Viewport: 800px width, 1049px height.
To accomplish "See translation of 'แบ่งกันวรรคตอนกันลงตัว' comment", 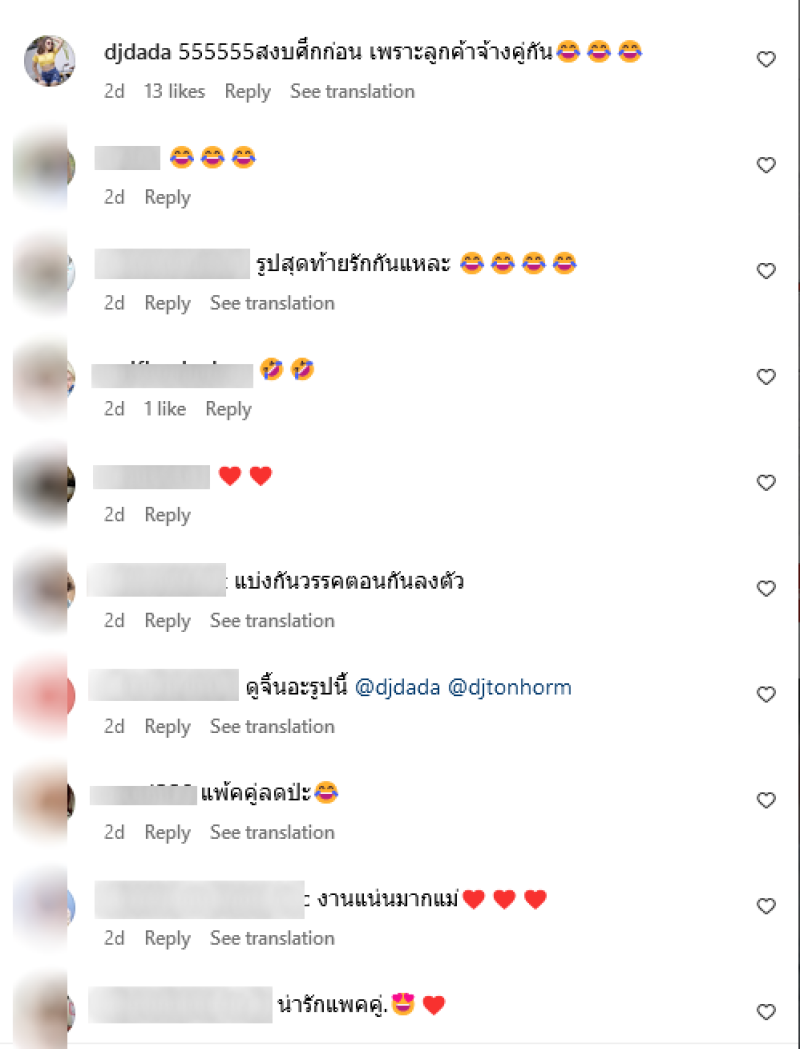I will tap(272, 621).
